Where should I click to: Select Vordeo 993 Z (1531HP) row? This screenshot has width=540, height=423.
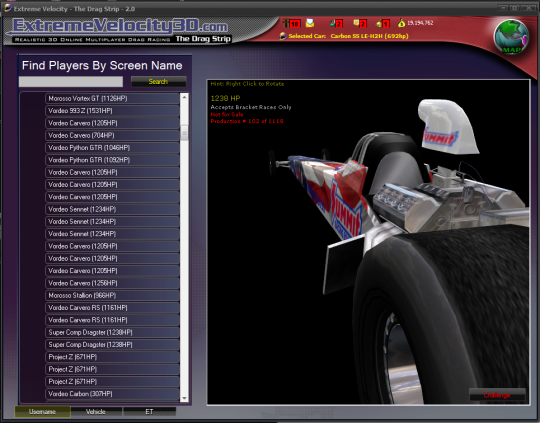(x=112, y=111)
